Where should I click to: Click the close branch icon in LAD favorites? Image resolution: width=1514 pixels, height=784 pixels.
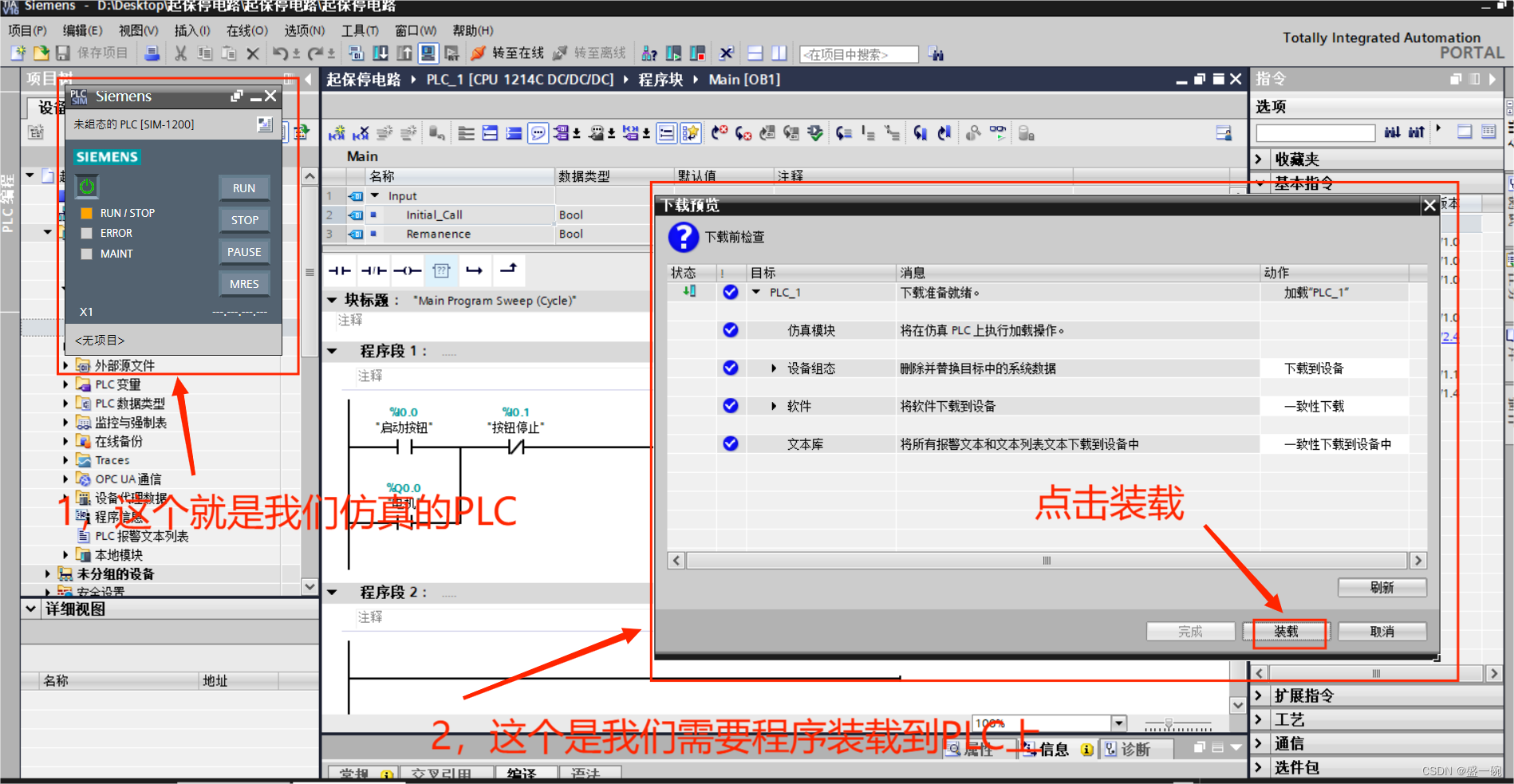click(x=508, y=270)
